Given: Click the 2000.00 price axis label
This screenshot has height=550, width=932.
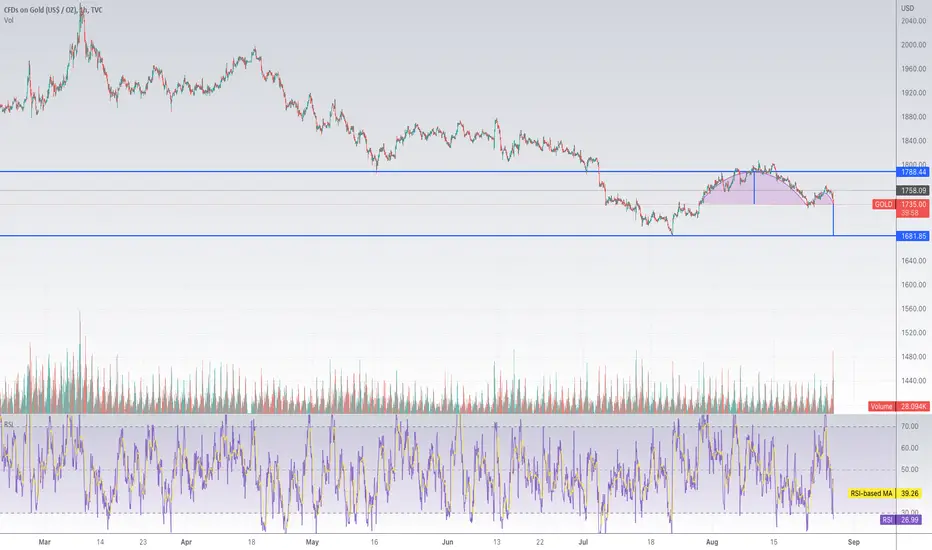Looking at the screenshot, I should pos(914,45).
